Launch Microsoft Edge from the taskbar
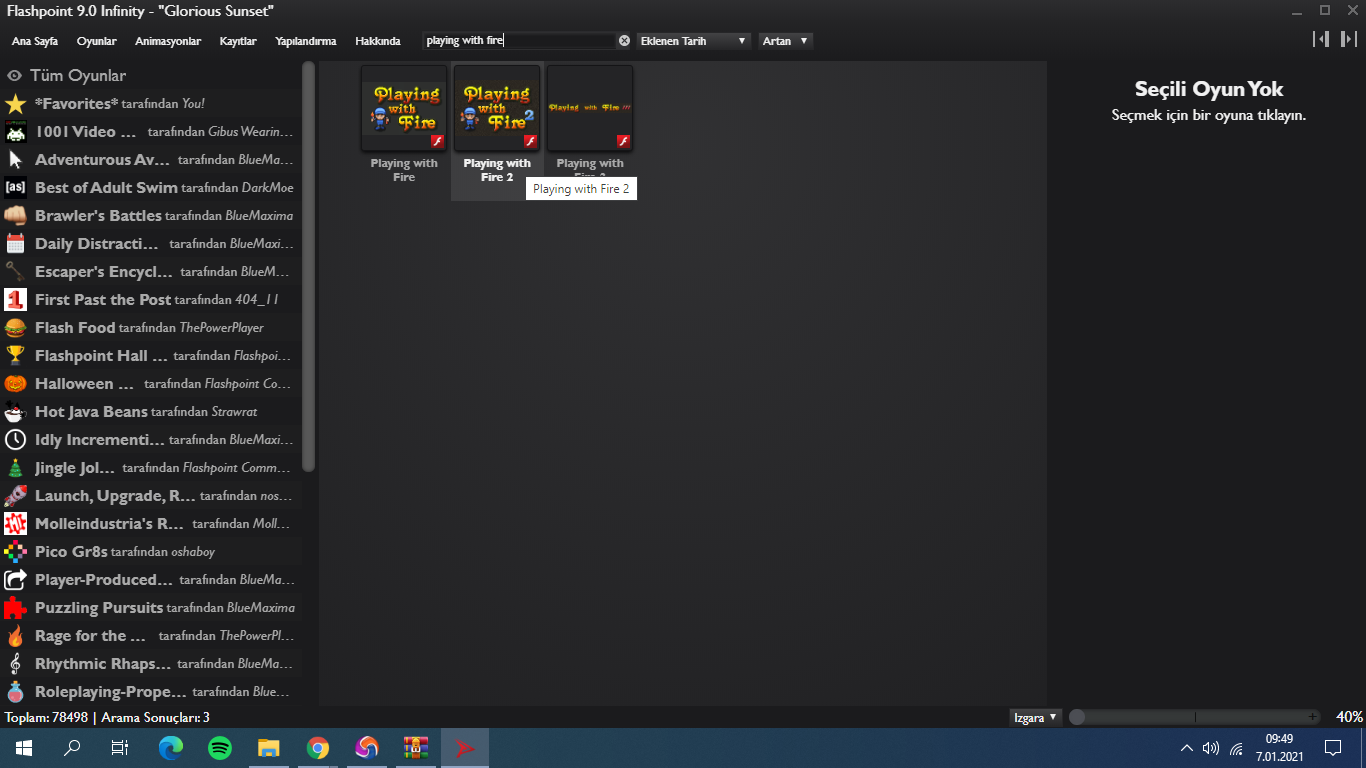1366x768 pixels. coord(171,748)
